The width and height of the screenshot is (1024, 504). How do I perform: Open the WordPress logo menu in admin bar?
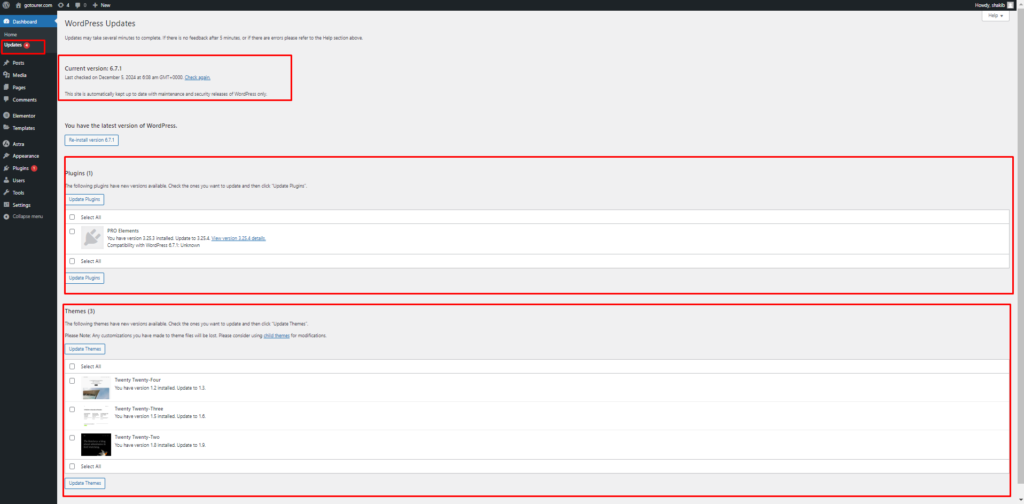click(x=6, y=5)
